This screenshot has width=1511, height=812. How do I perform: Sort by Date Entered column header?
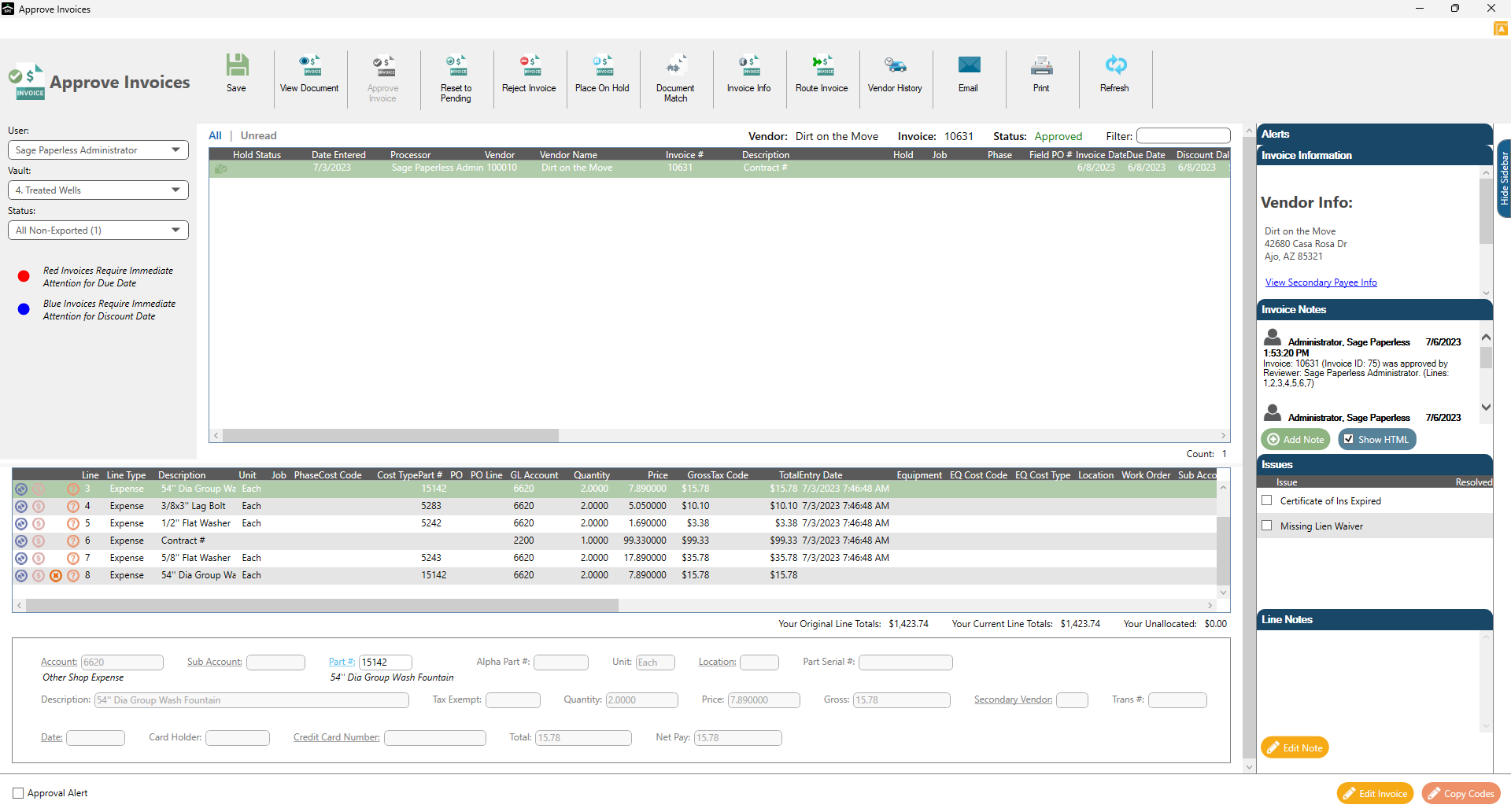point(338,155)
